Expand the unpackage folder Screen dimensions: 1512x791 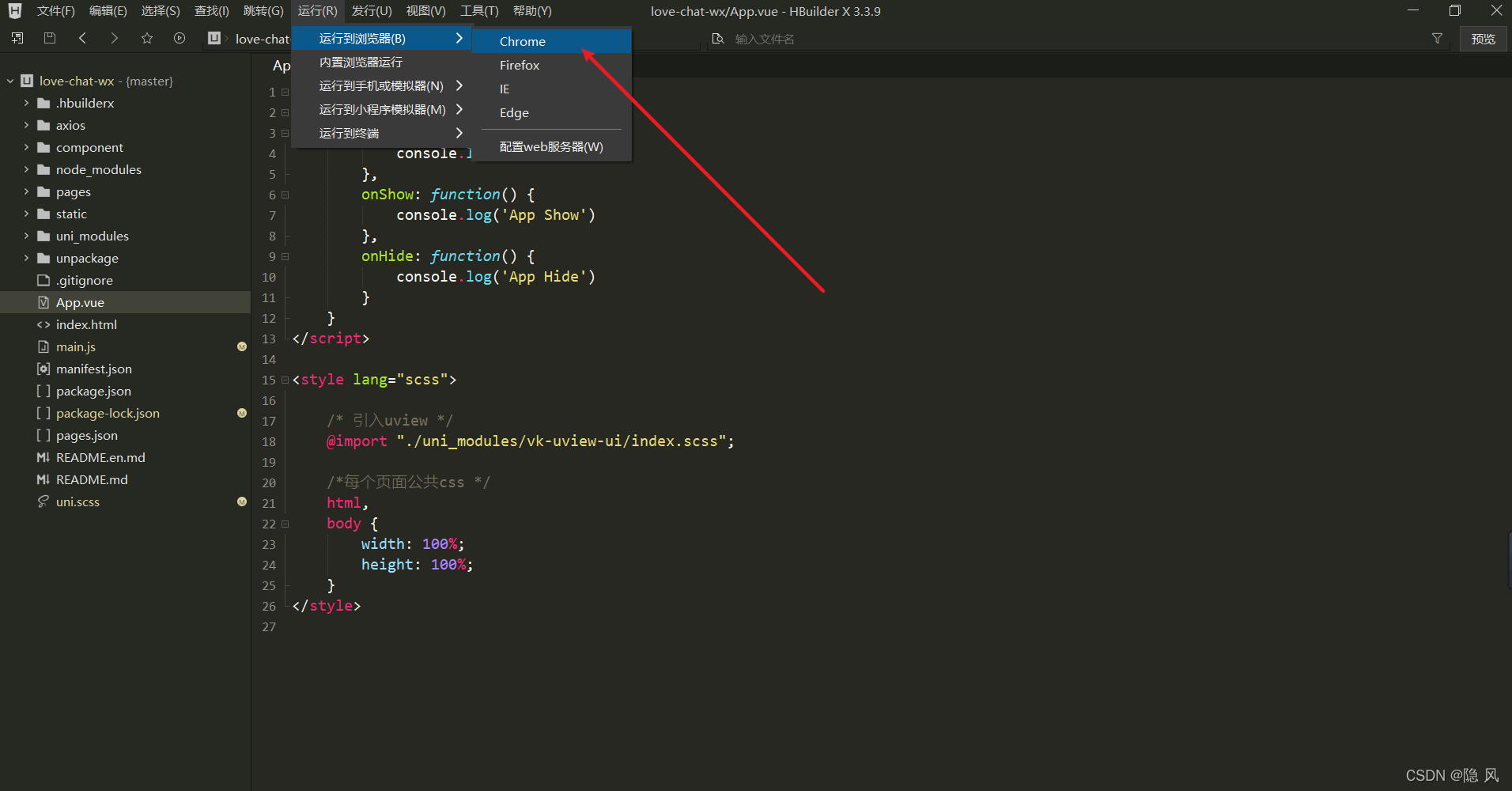click(x=26, y=258)
